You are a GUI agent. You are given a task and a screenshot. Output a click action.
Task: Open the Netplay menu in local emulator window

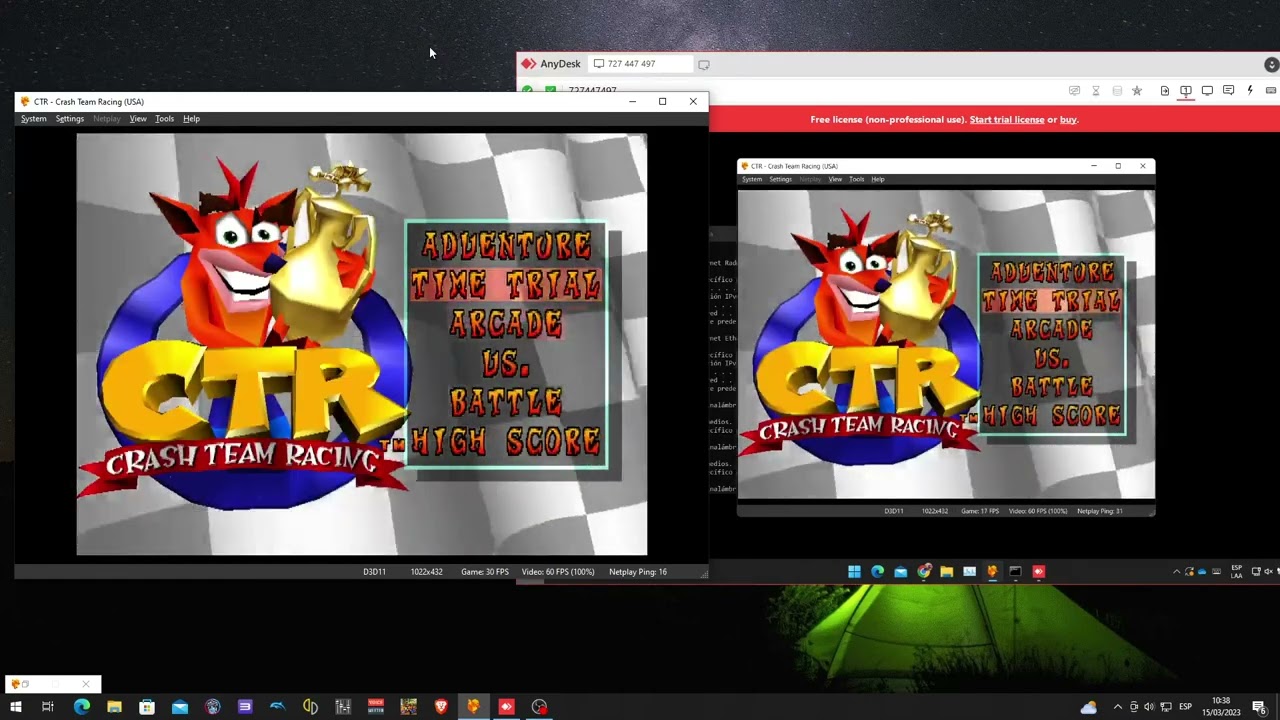pos(107,119)
